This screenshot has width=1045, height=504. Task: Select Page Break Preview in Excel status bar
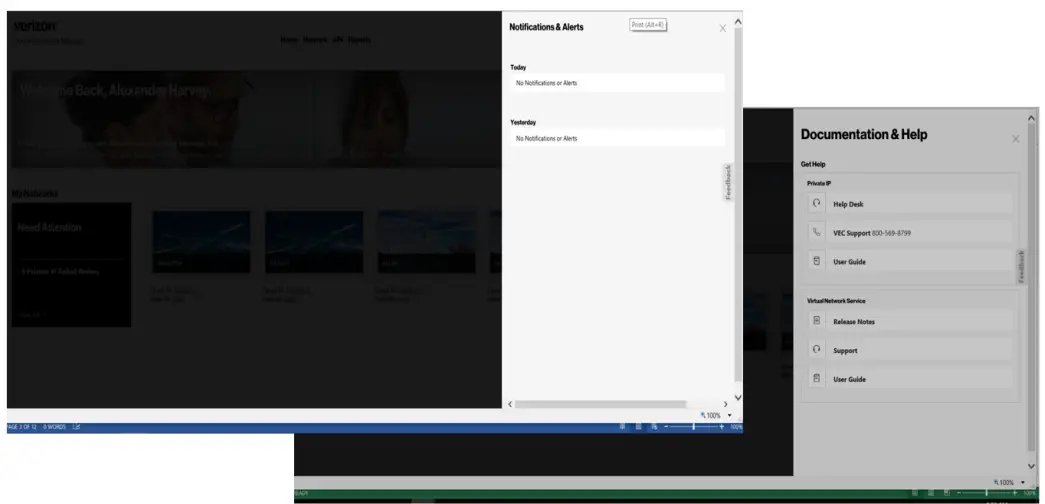click(946, 493)
